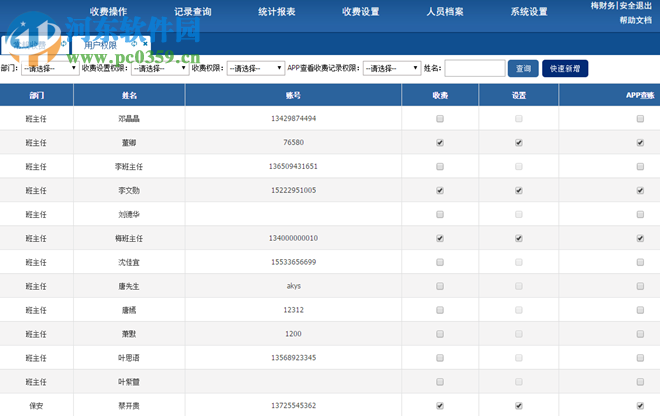Check 收费 box for 叶紫萱
This screenshot has width=660, height=416.
tap(440, 382)
